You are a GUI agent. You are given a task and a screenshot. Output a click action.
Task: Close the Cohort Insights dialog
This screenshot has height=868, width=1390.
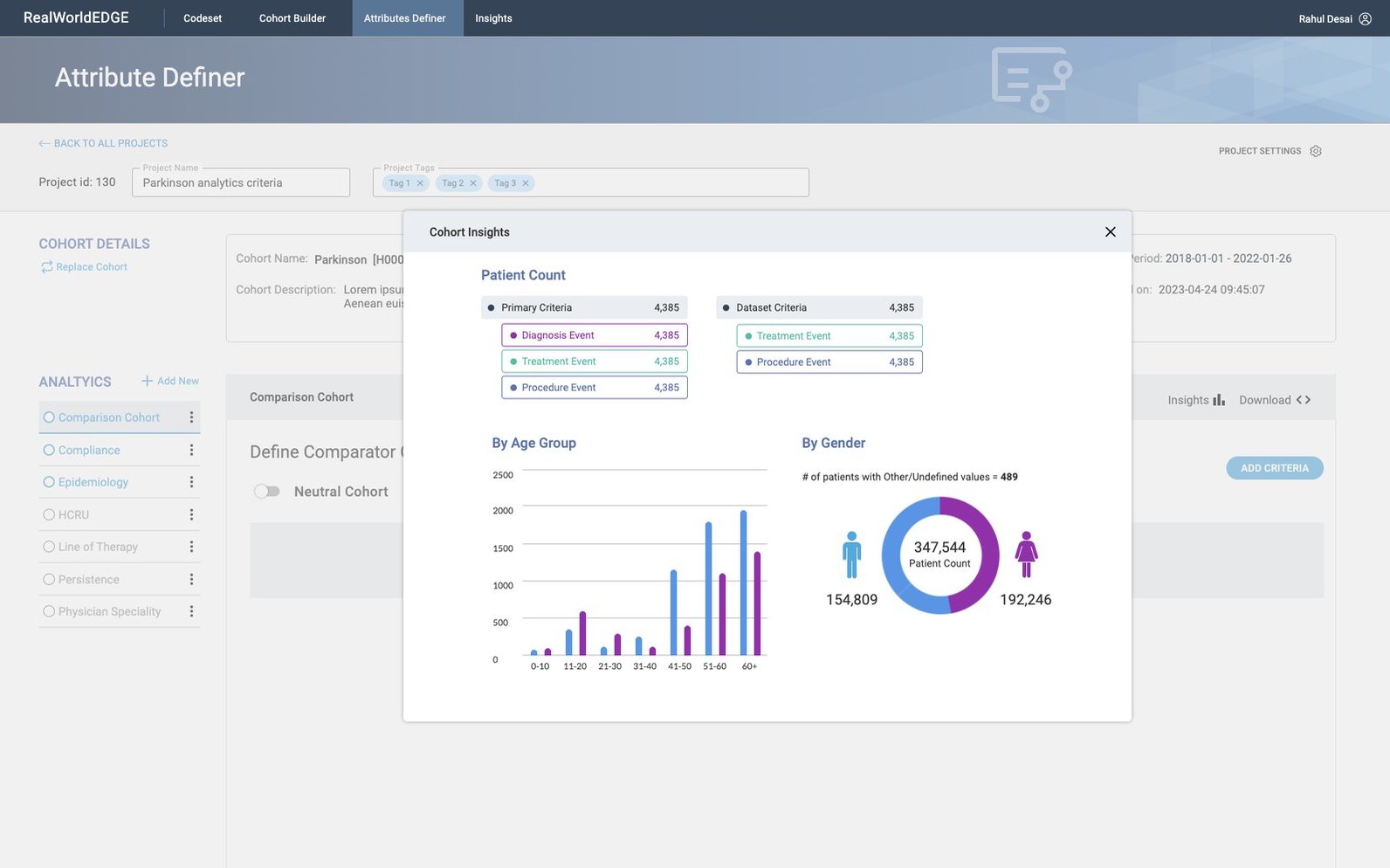pyautogui.click(x=1110, y=232)
